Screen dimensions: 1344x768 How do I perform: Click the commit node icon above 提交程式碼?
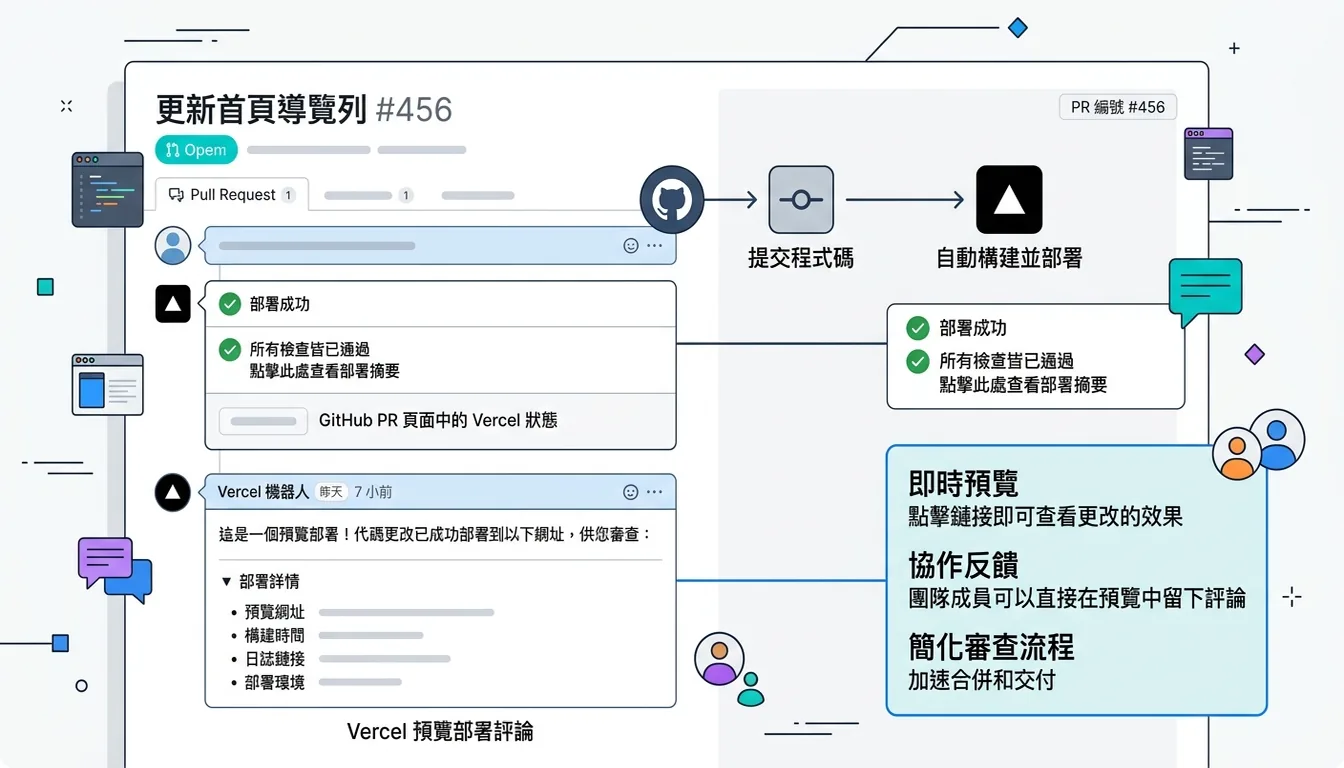point(801,200)
